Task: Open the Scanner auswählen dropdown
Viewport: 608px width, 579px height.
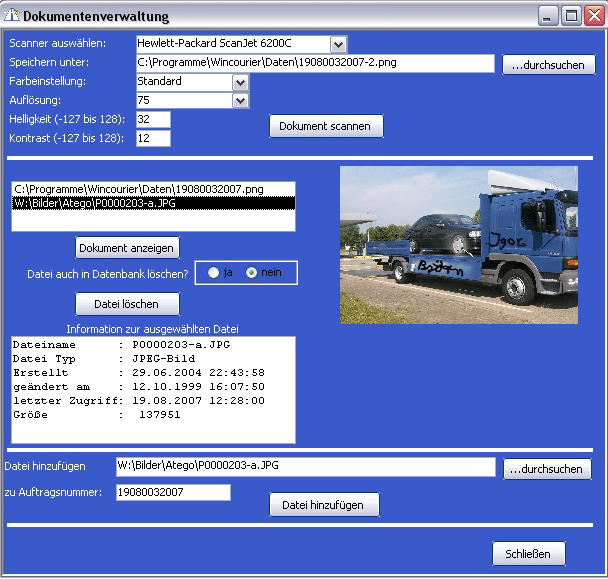Action: [x=337, y=44]
